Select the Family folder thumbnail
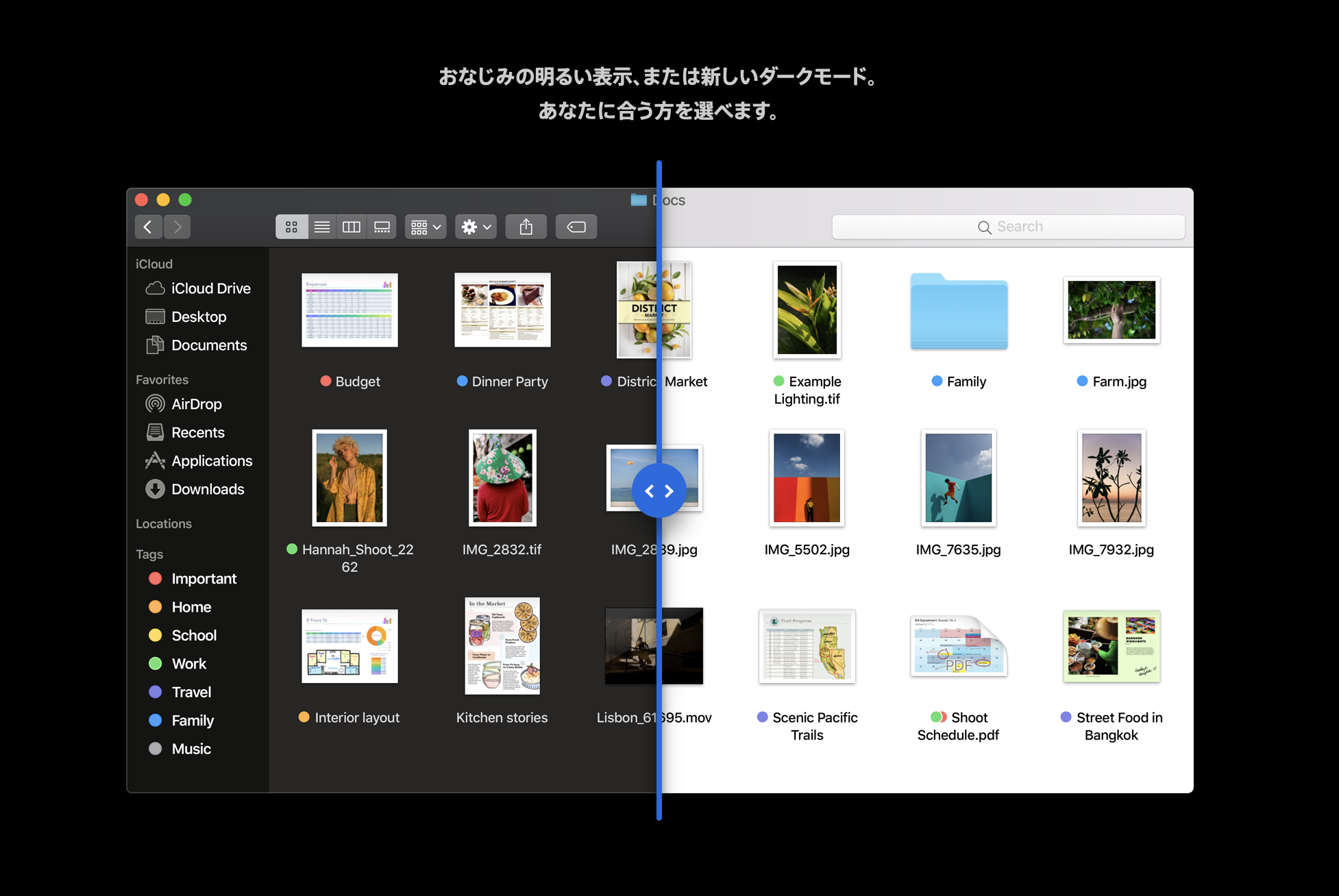The height and width of the screenshot is (896, 1339). (x=959, y=312)
